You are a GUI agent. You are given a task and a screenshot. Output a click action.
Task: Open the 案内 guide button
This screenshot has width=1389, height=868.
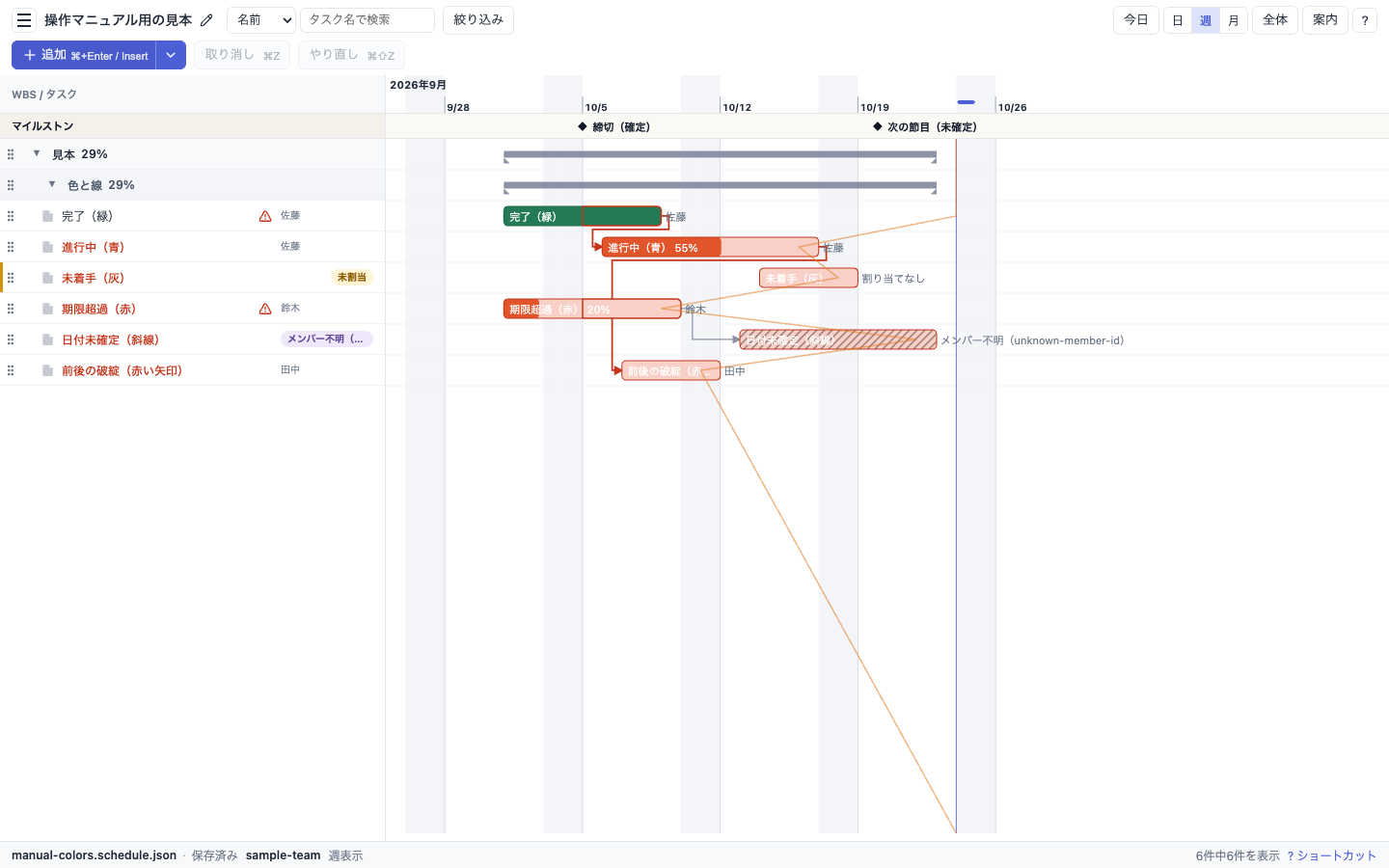[x=1325, y=20]
